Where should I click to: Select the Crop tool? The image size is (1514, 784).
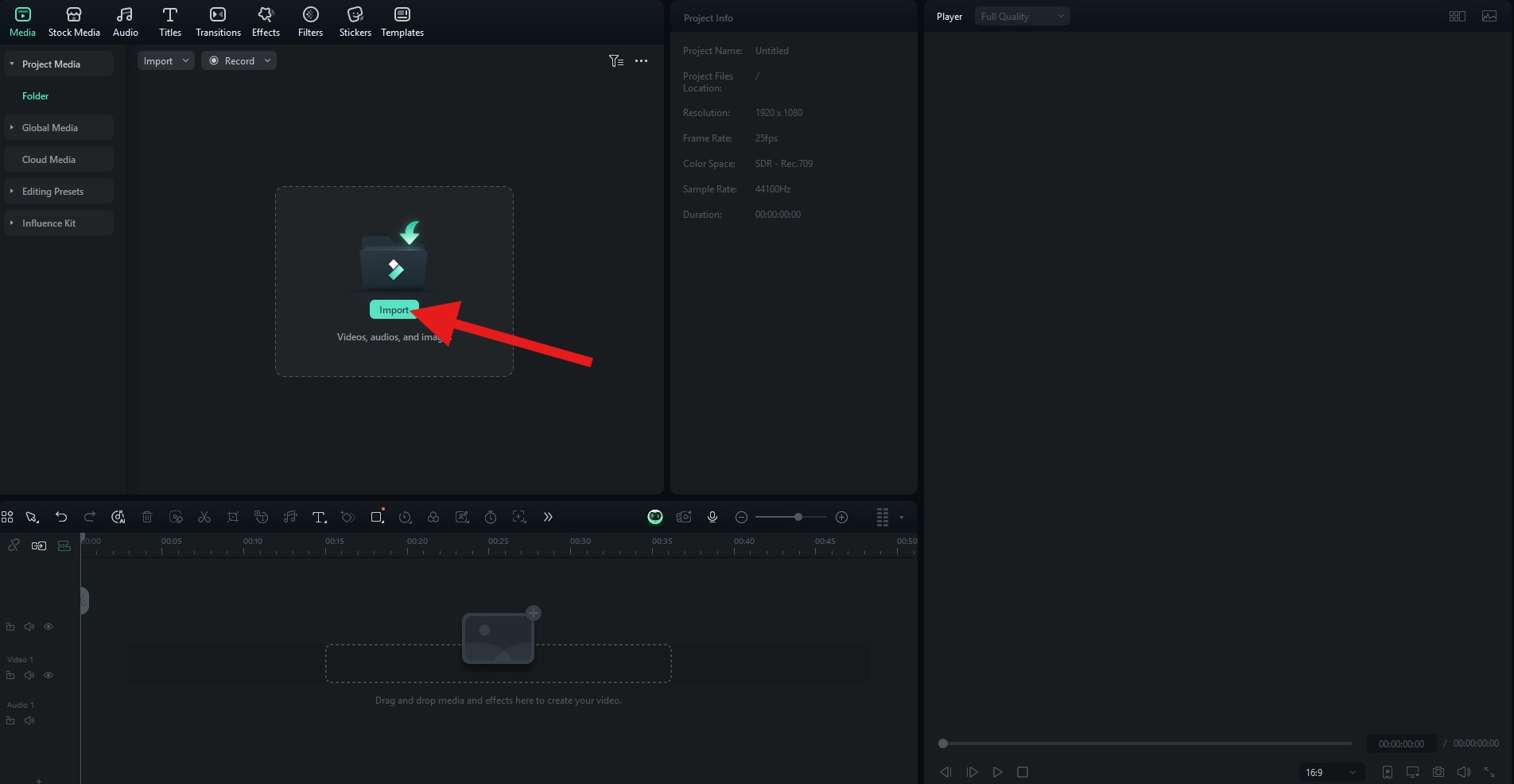click(x=233, y=517)
